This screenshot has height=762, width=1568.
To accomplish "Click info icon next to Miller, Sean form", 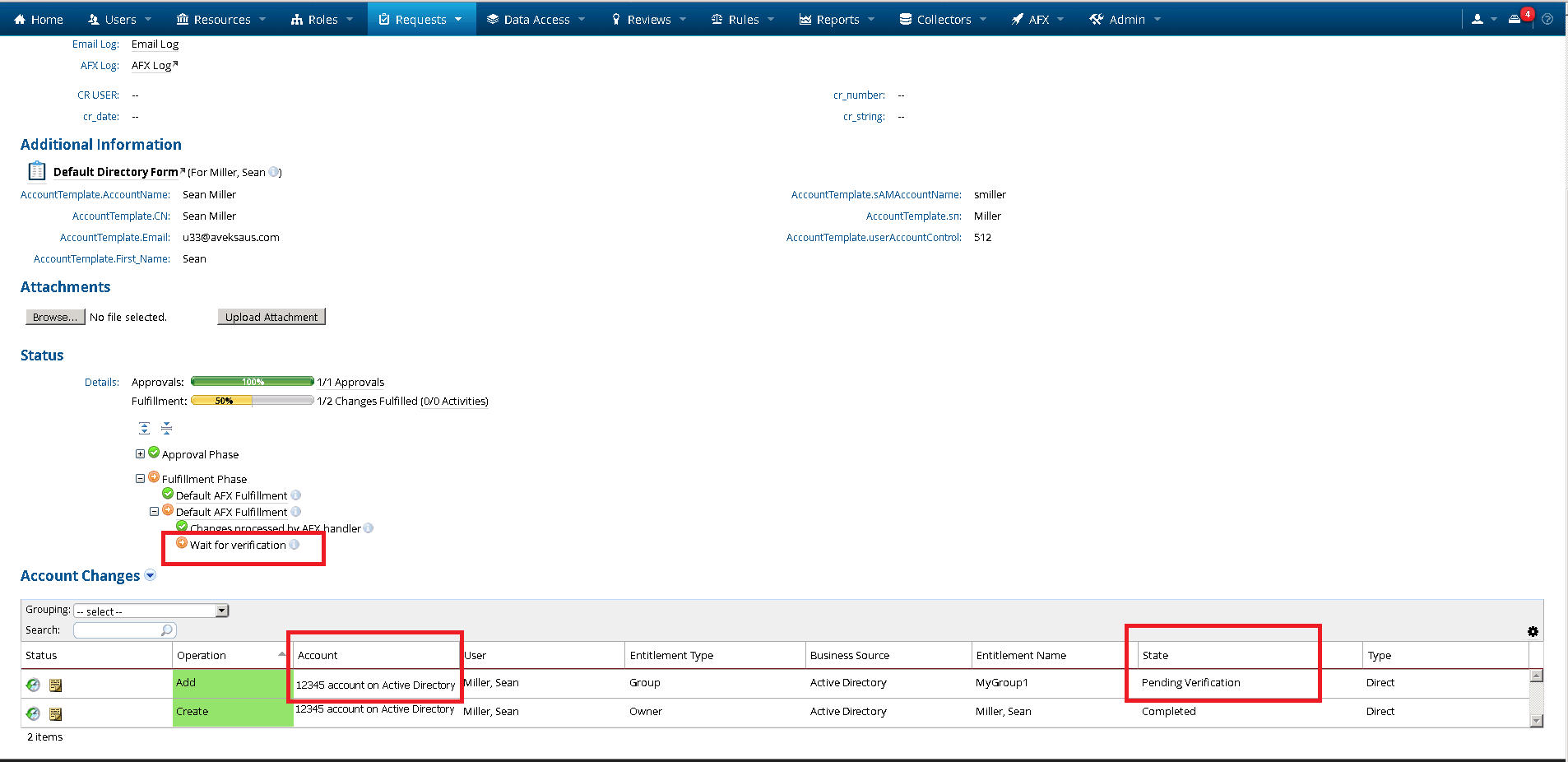I will point(274,172).
